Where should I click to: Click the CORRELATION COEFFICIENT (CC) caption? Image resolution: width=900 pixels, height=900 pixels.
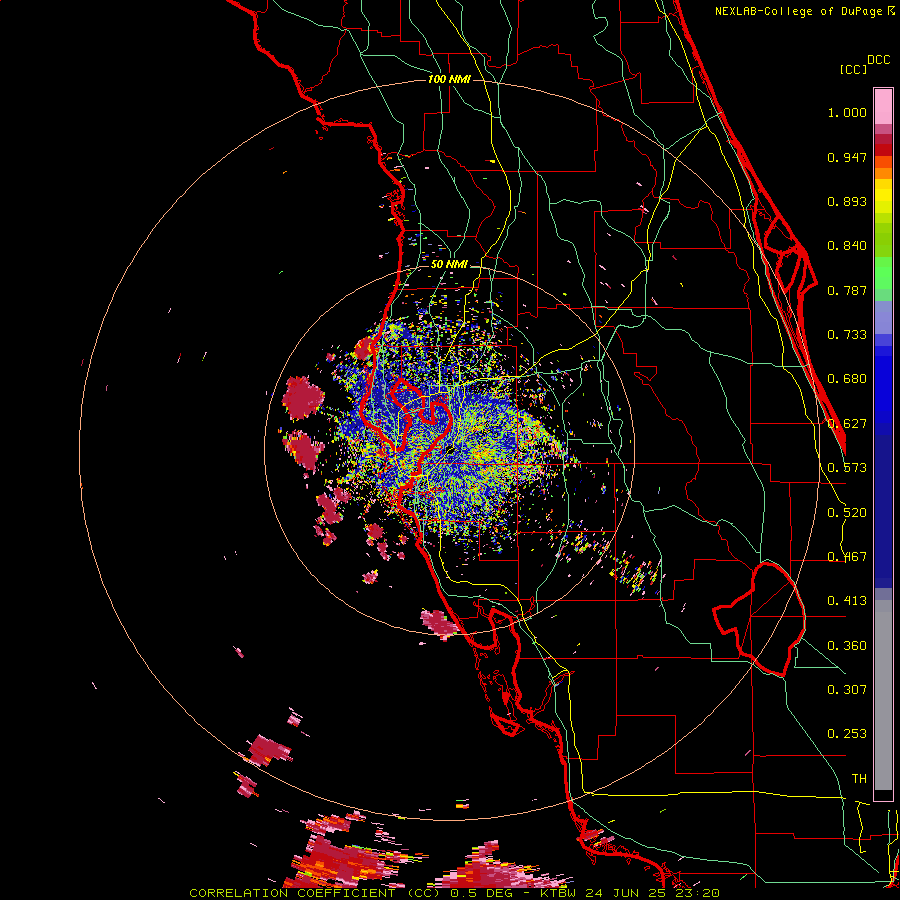pos(315,893)
